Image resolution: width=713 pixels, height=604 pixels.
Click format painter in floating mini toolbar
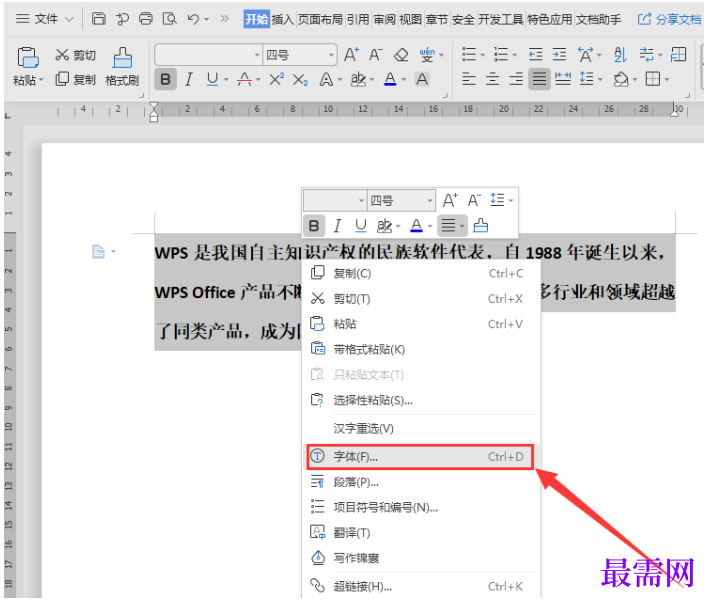pyautogui.click(x=481, y=225)
